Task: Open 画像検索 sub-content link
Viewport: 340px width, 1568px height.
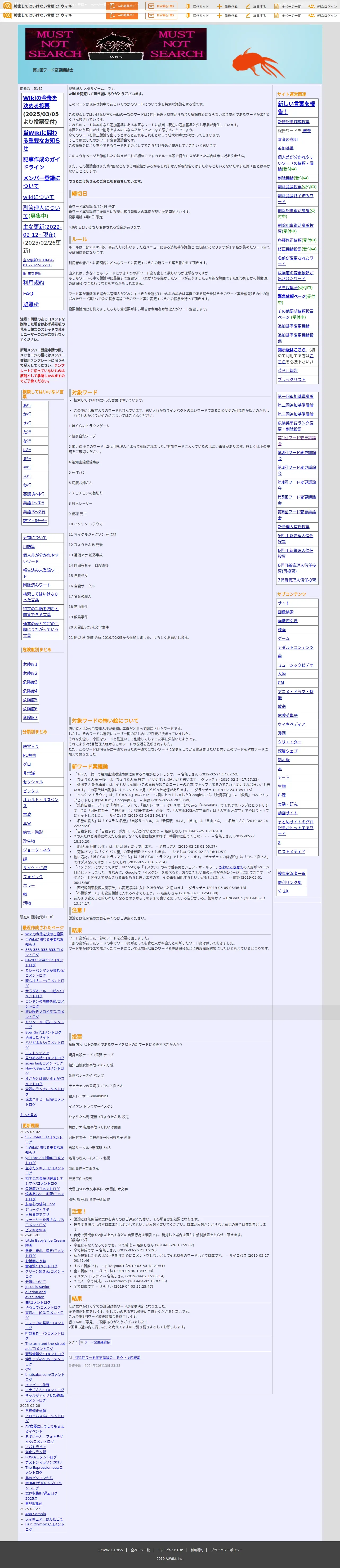Action: pyautogui.click(x=285, y=612)
